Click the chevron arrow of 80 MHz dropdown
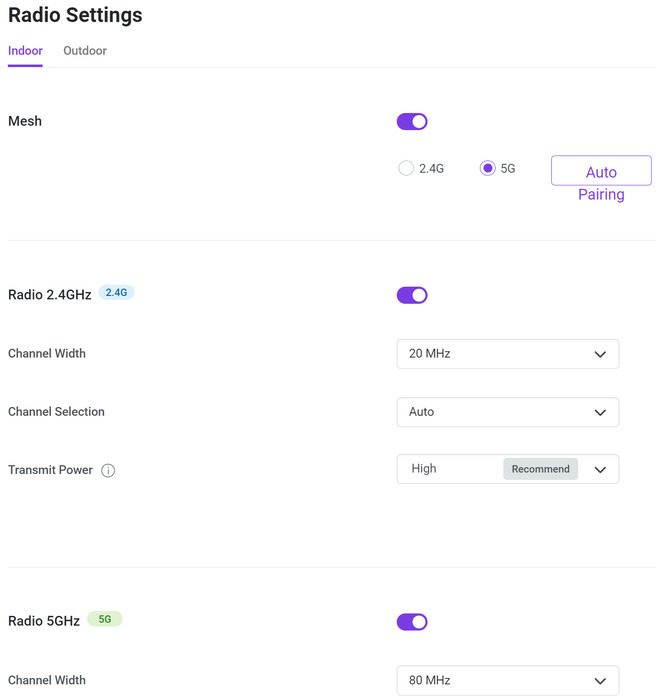Screen dimensions: 656x700 pyautogui.click(x=600, y=681)
